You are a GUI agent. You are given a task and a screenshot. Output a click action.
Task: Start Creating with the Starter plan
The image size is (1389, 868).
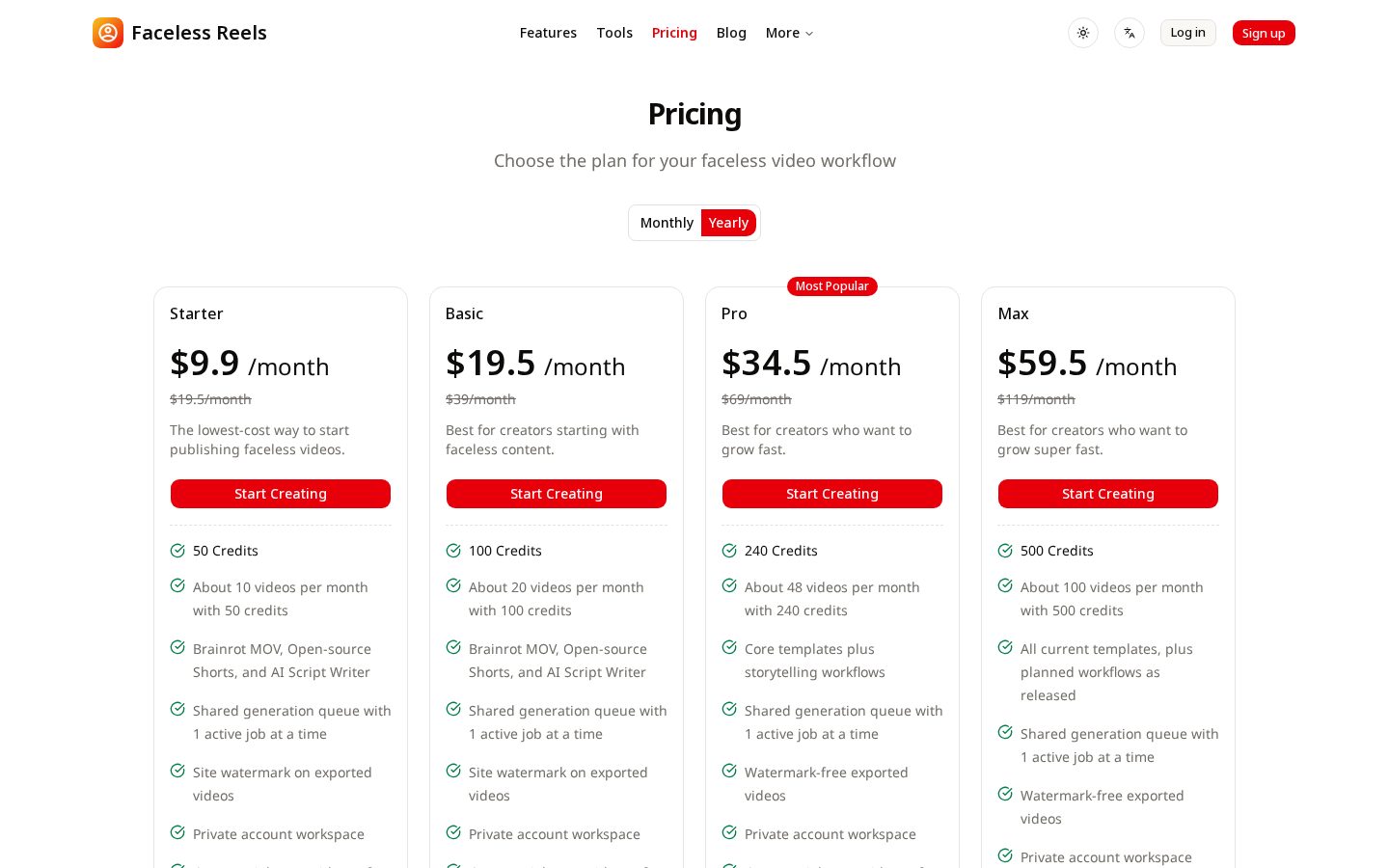pyautogui.click(x=281, y=494)
